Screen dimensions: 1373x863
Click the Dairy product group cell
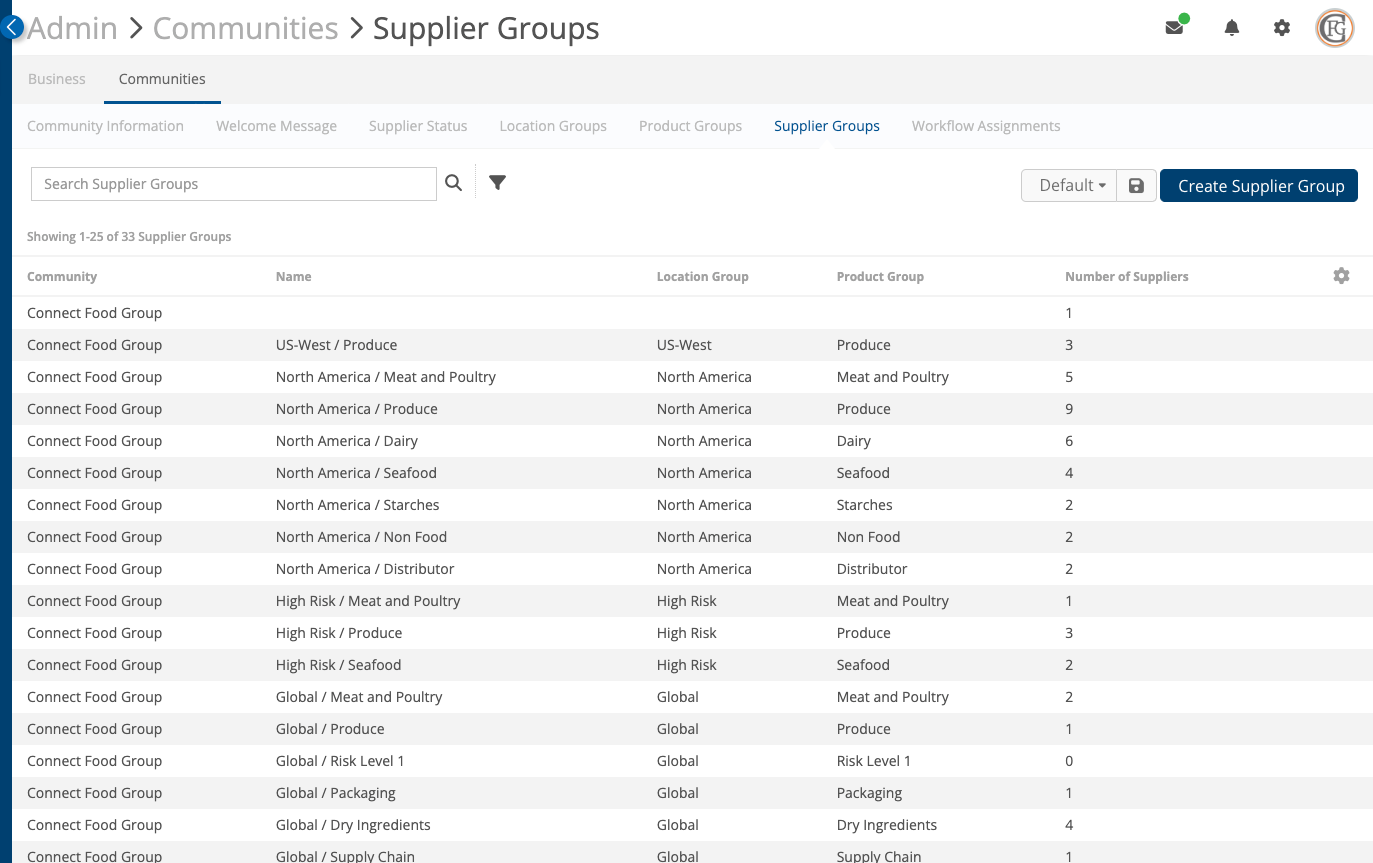click(x=854, y=441)
